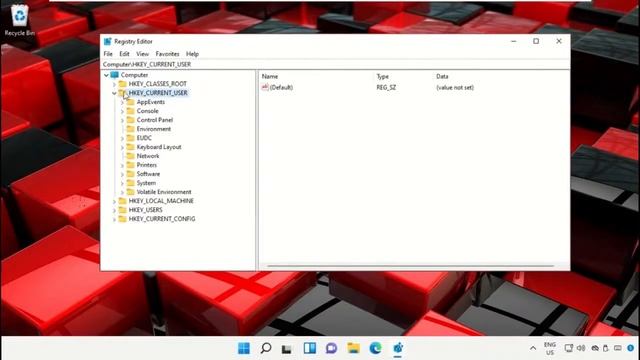Open the Help menu
The image size is (640, 360).
(192, 54)
